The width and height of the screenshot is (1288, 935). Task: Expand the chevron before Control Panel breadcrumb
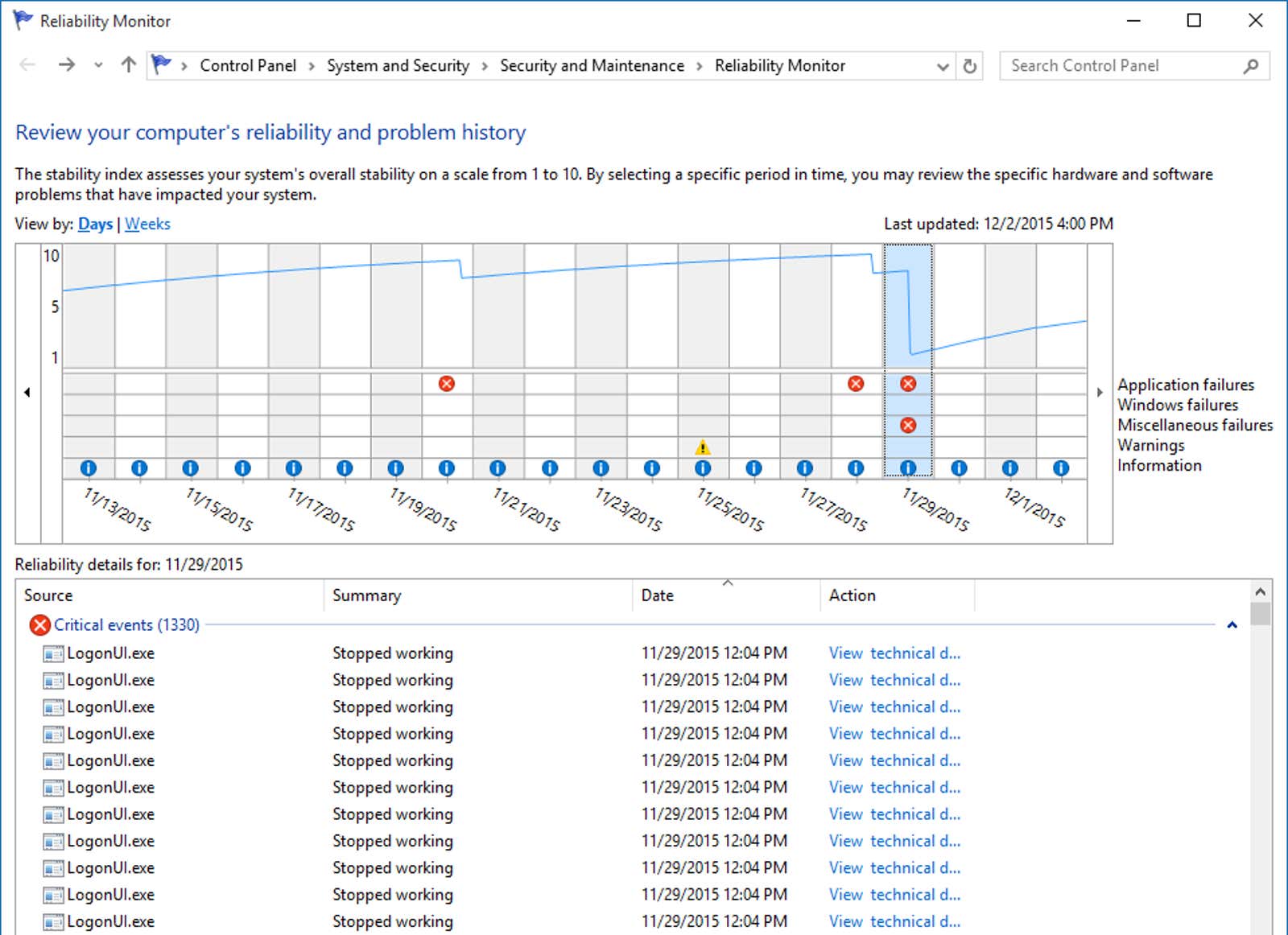[x=184, y=66]
